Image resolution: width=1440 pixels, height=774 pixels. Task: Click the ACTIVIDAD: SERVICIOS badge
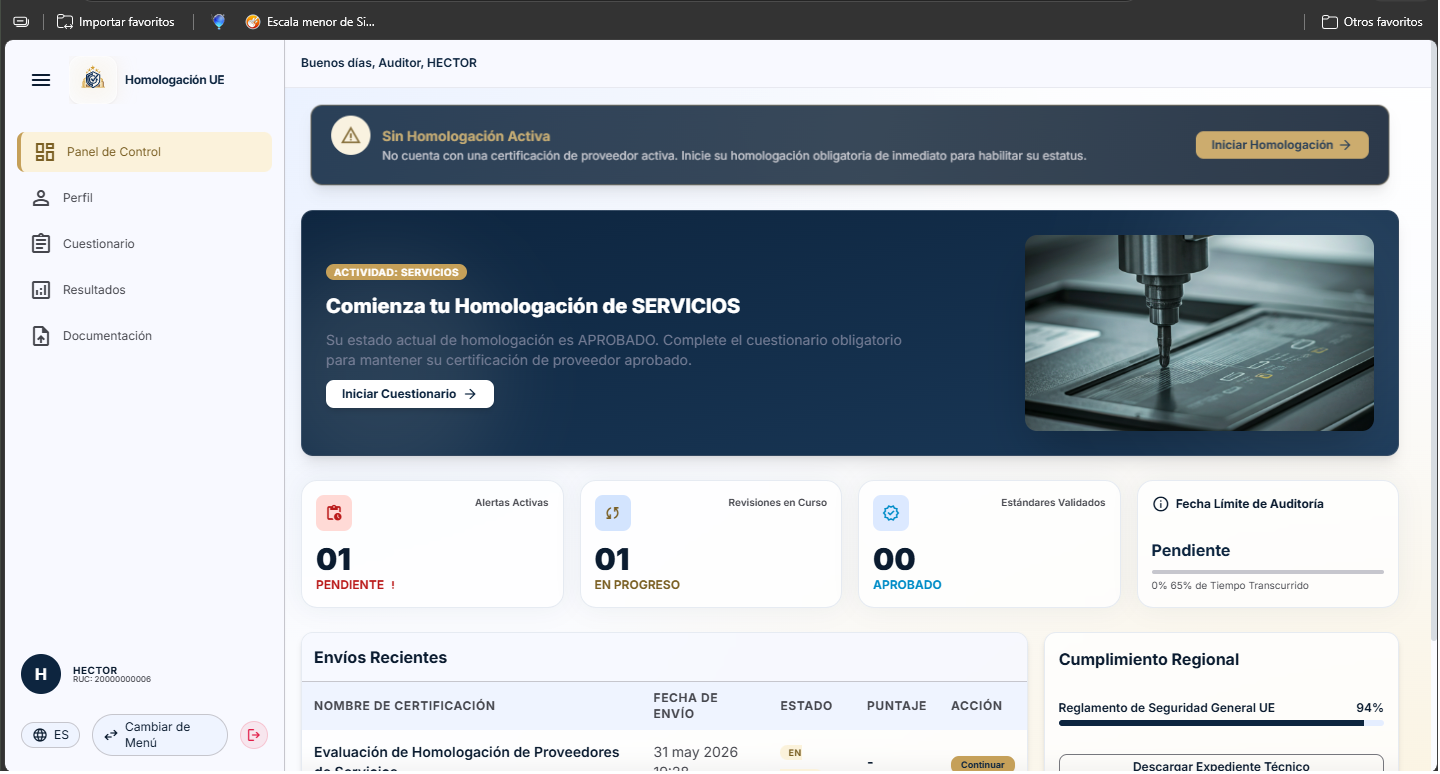click(396, 272)
